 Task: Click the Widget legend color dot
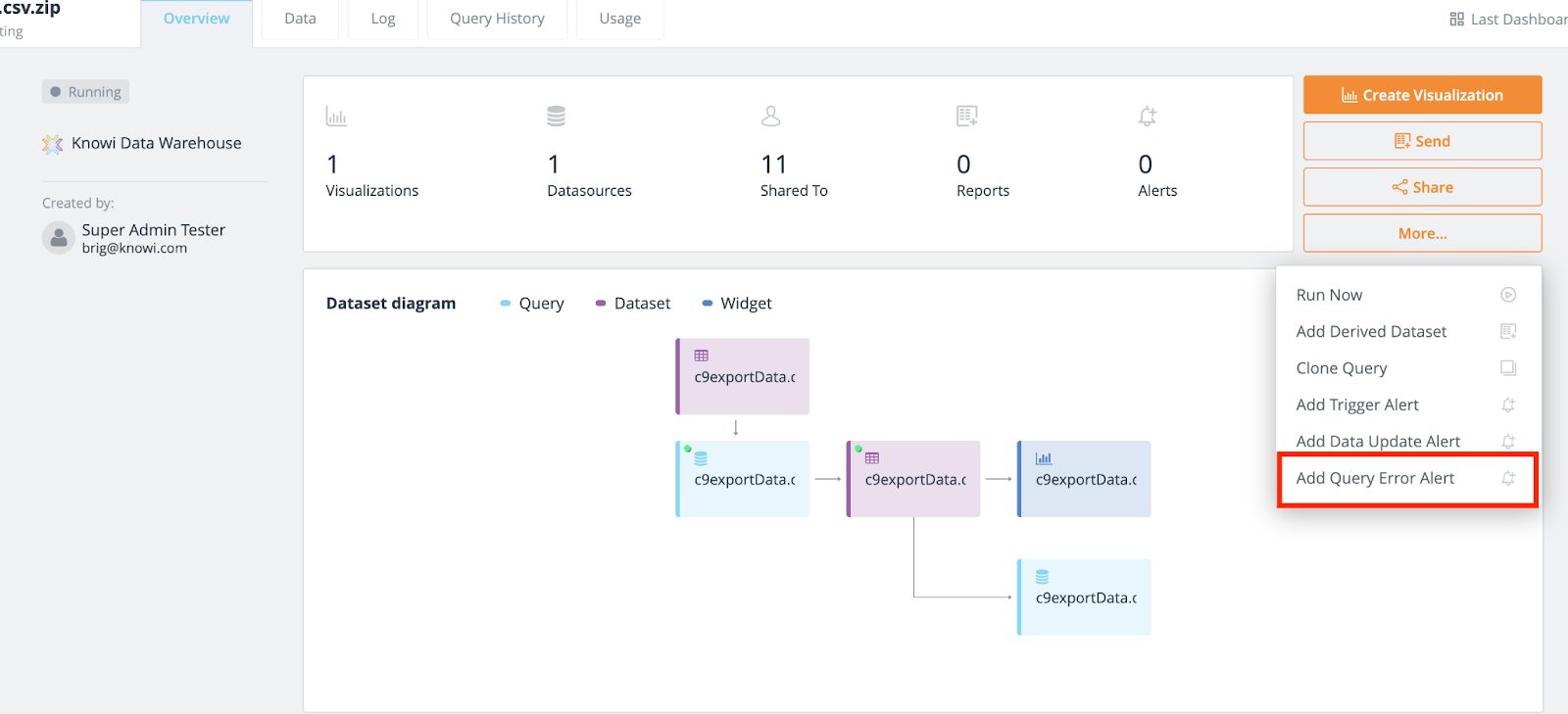coord(708,304)
